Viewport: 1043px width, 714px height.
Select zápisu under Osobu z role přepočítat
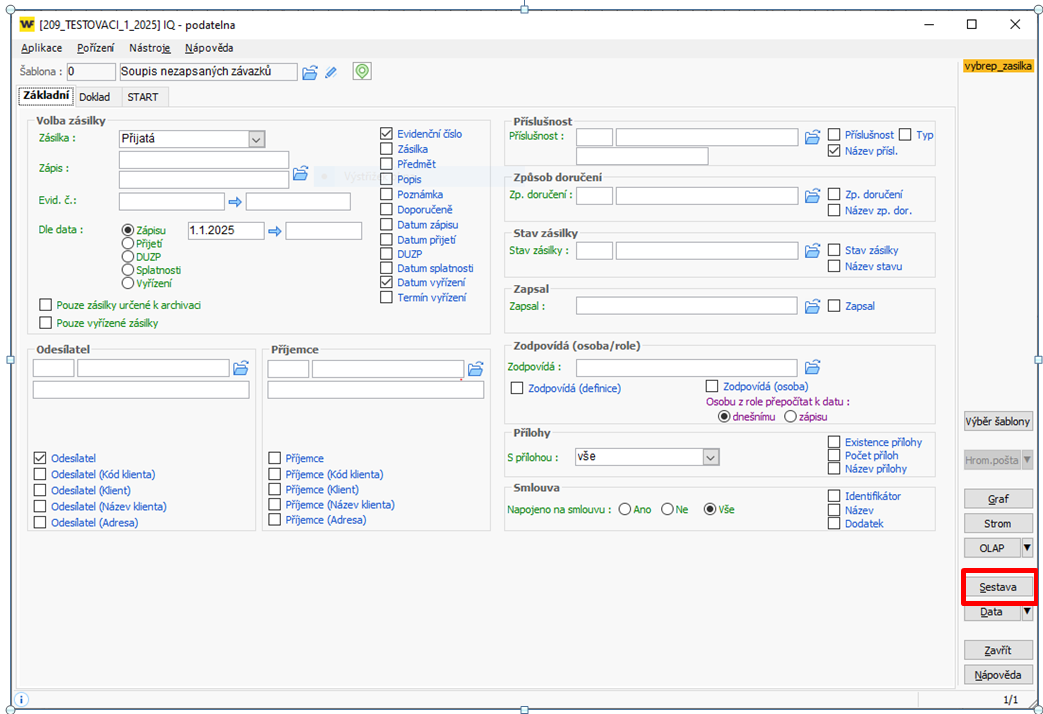[790, 417]
